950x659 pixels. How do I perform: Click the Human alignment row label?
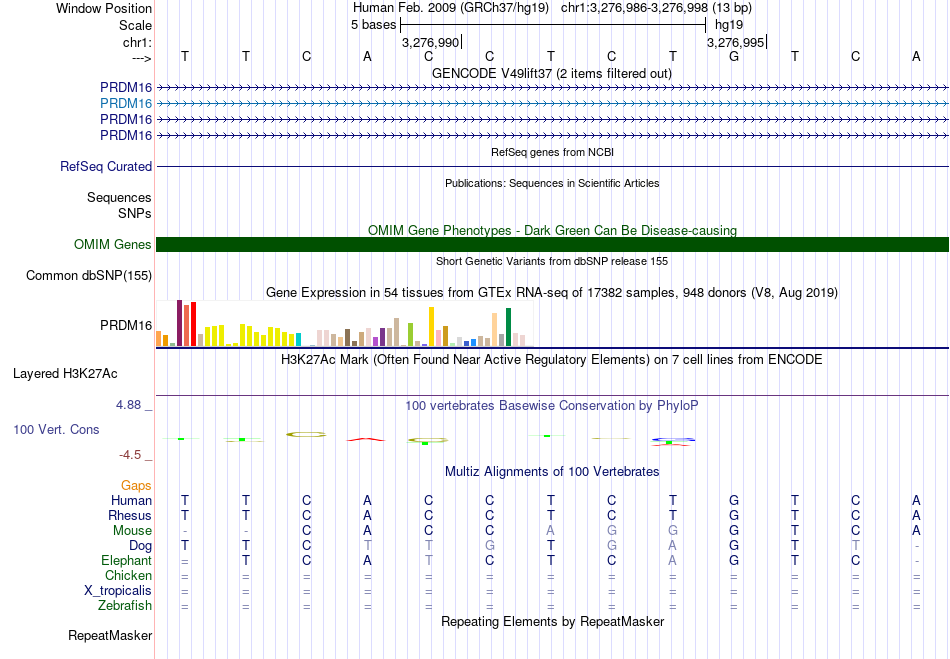coord(131,500)
